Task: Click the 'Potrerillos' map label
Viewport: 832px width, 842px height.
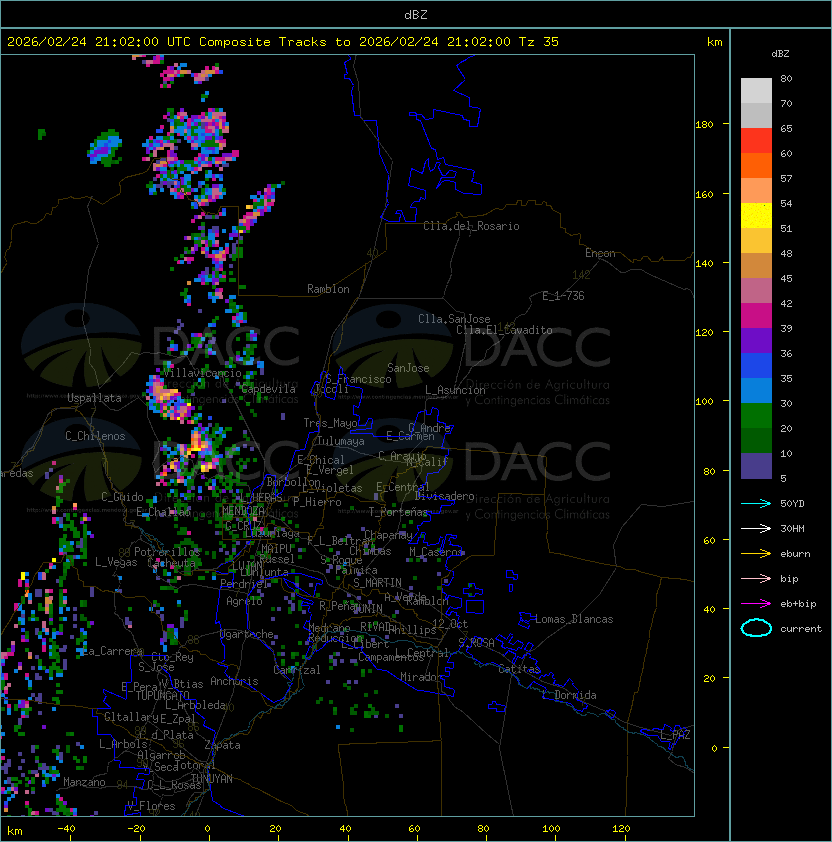Action: 167,552
